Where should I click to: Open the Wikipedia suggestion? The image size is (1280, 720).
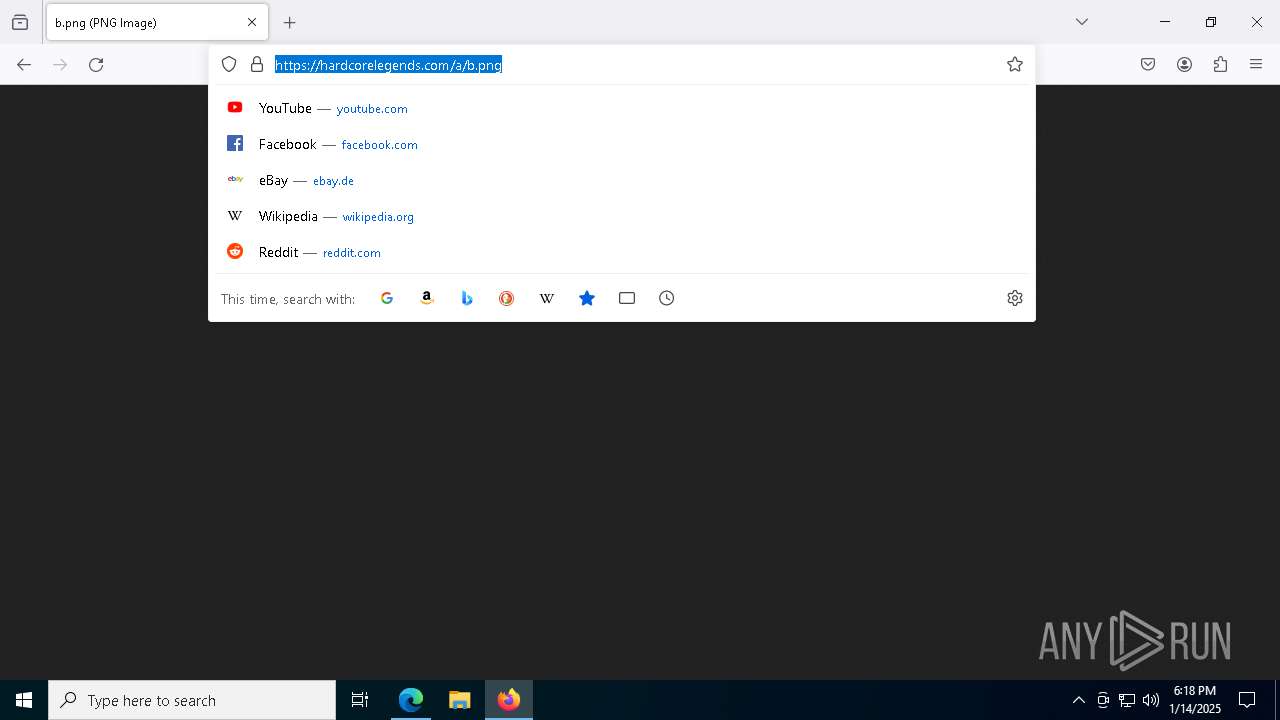click(622, 216)
